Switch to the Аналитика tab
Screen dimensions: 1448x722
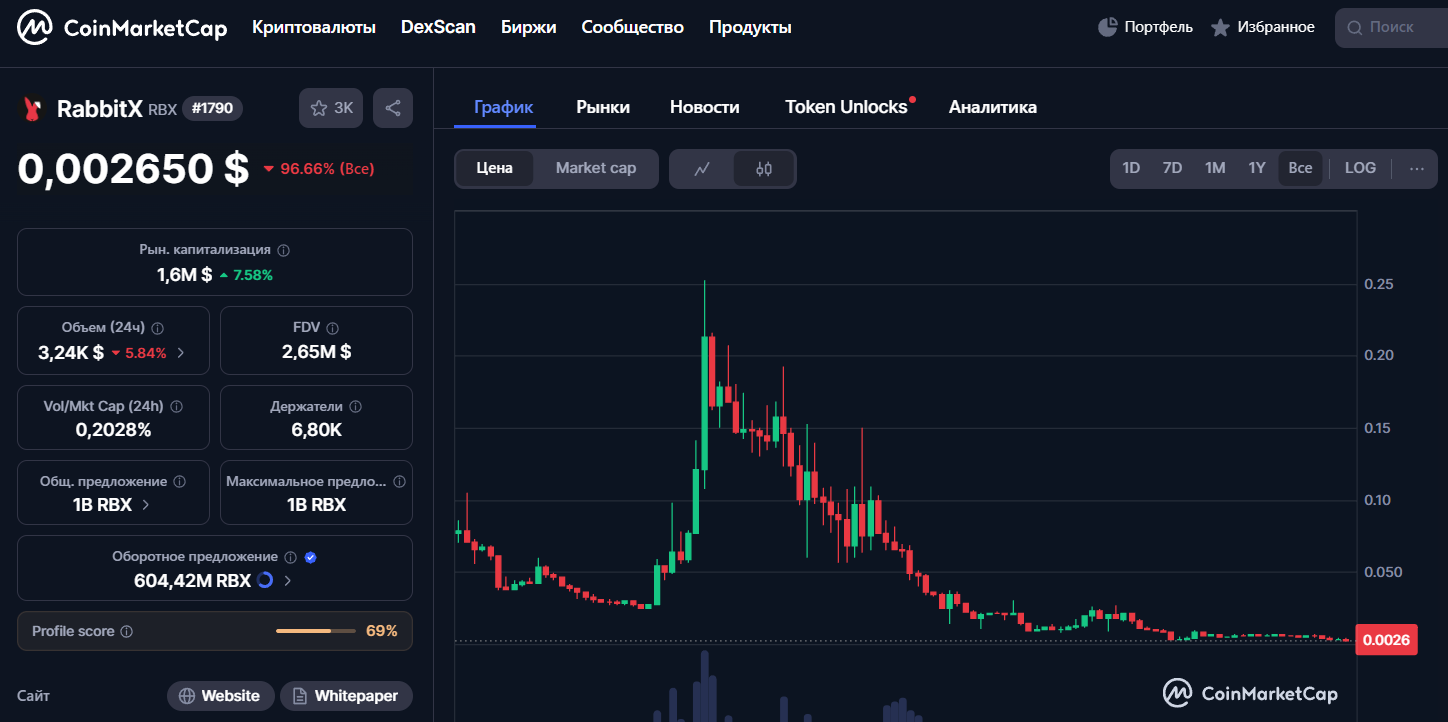pos(993,107)
